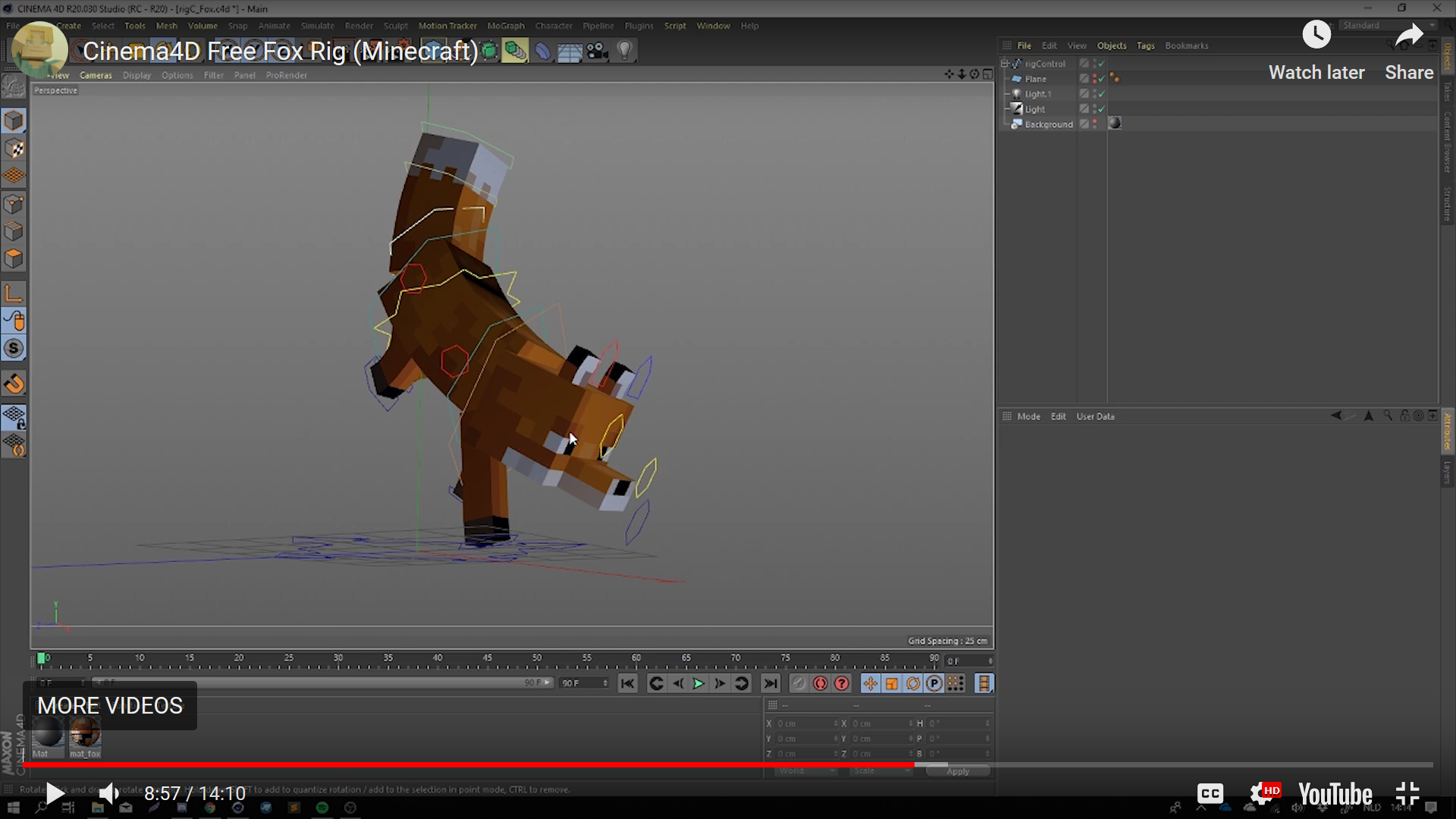
Task: Click the Floor environment icon
Action: [x=570, y=51]
